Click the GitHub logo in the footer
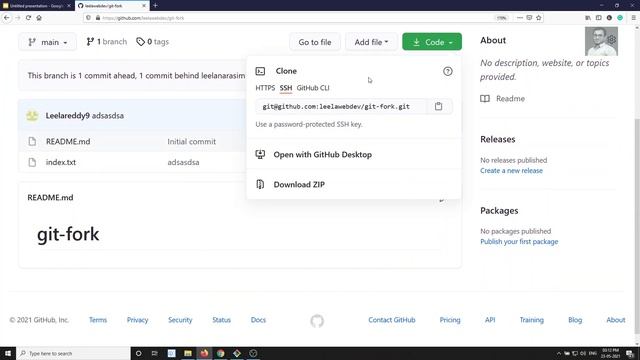 [317, 321]
